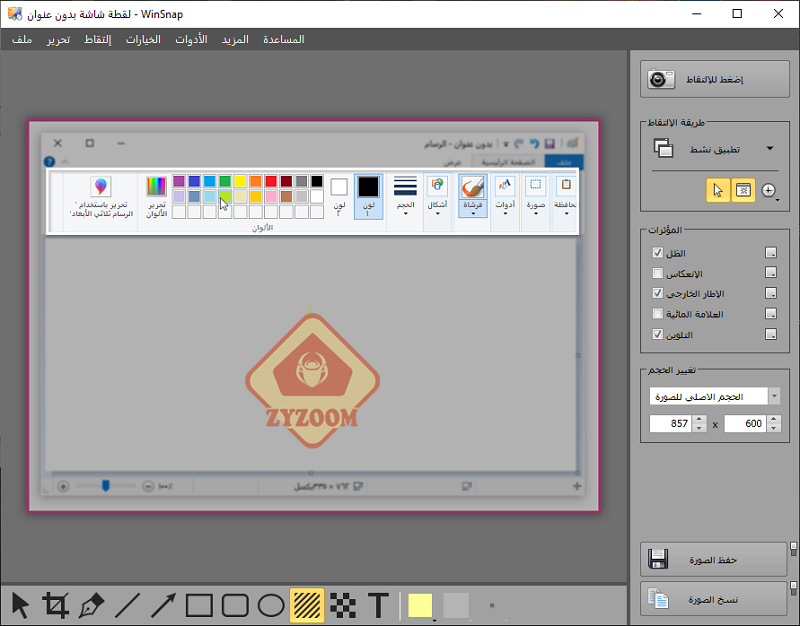The image size is (800, 626).
Task: Click the إضغط للالتقاط capture button
Action: (715, 80)
